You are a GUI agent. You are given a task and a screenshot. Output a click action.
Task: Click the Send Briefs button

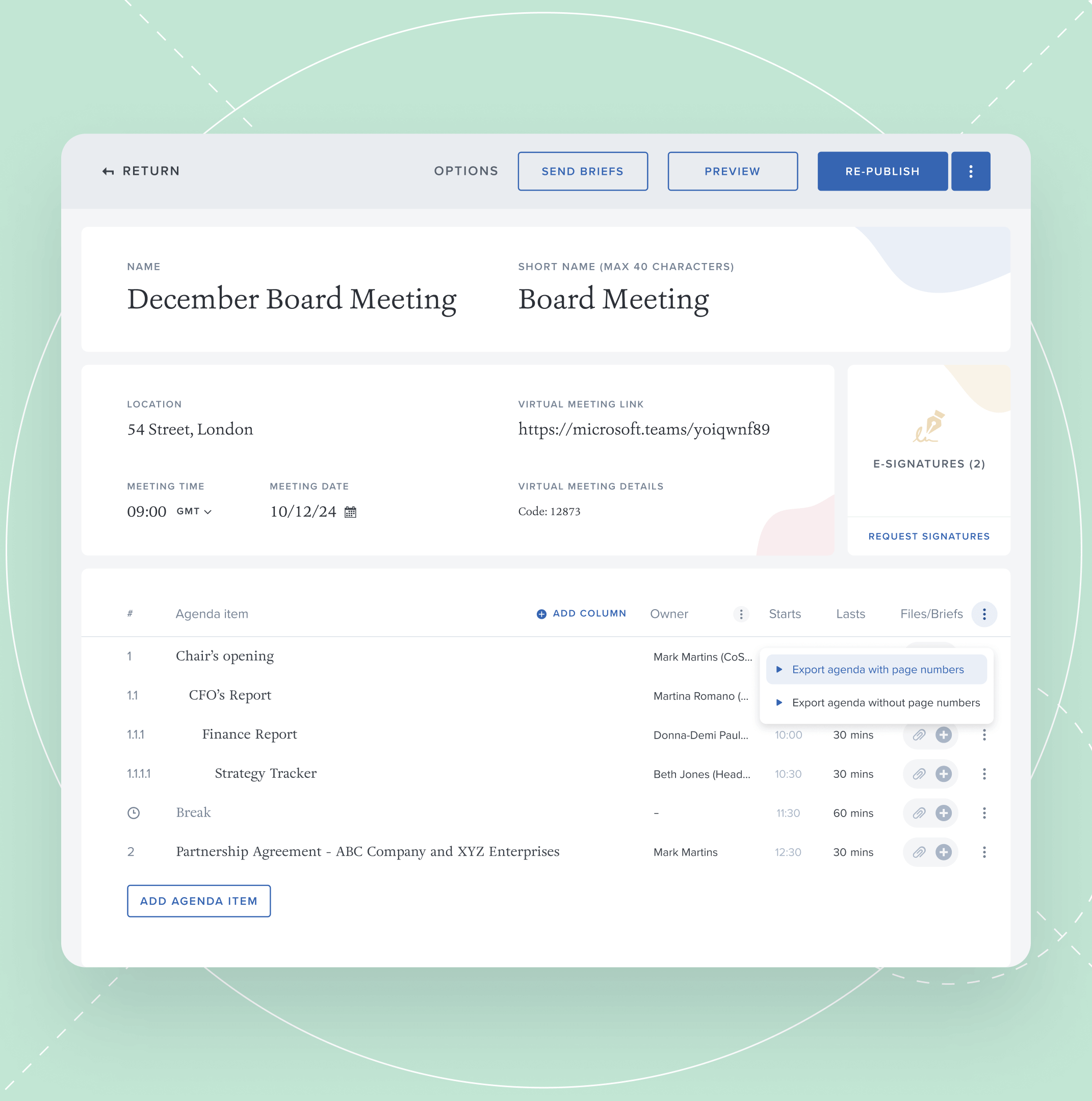point(582,171)
